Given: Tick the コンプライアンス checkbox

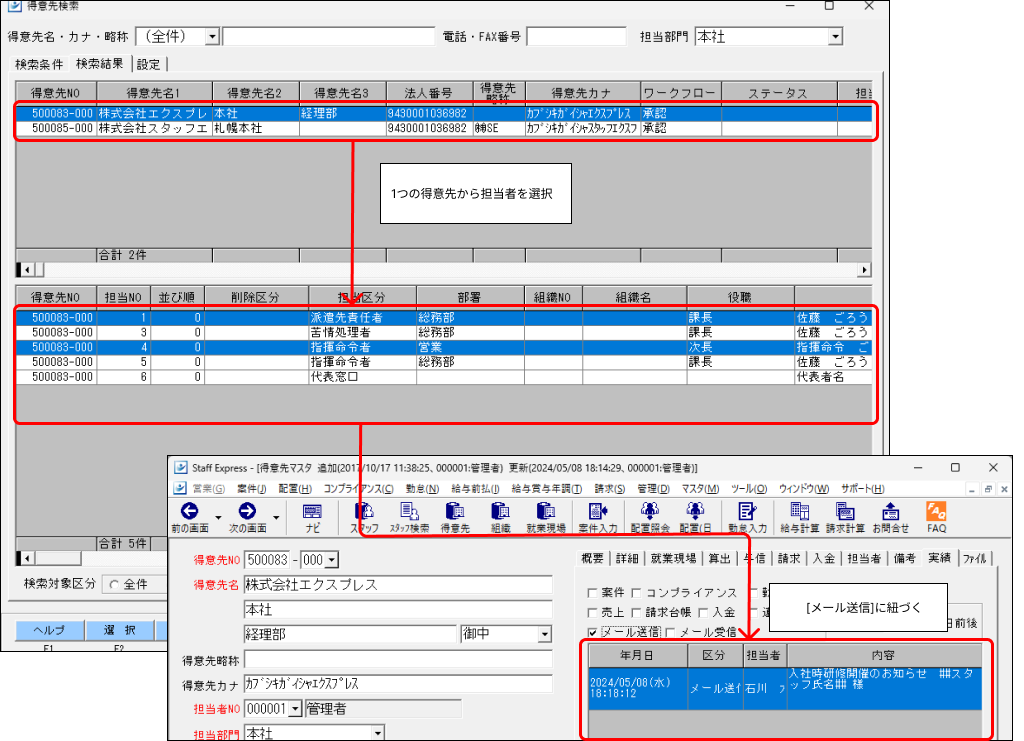Looking at the screenshot, I should [x=637, y=593].
